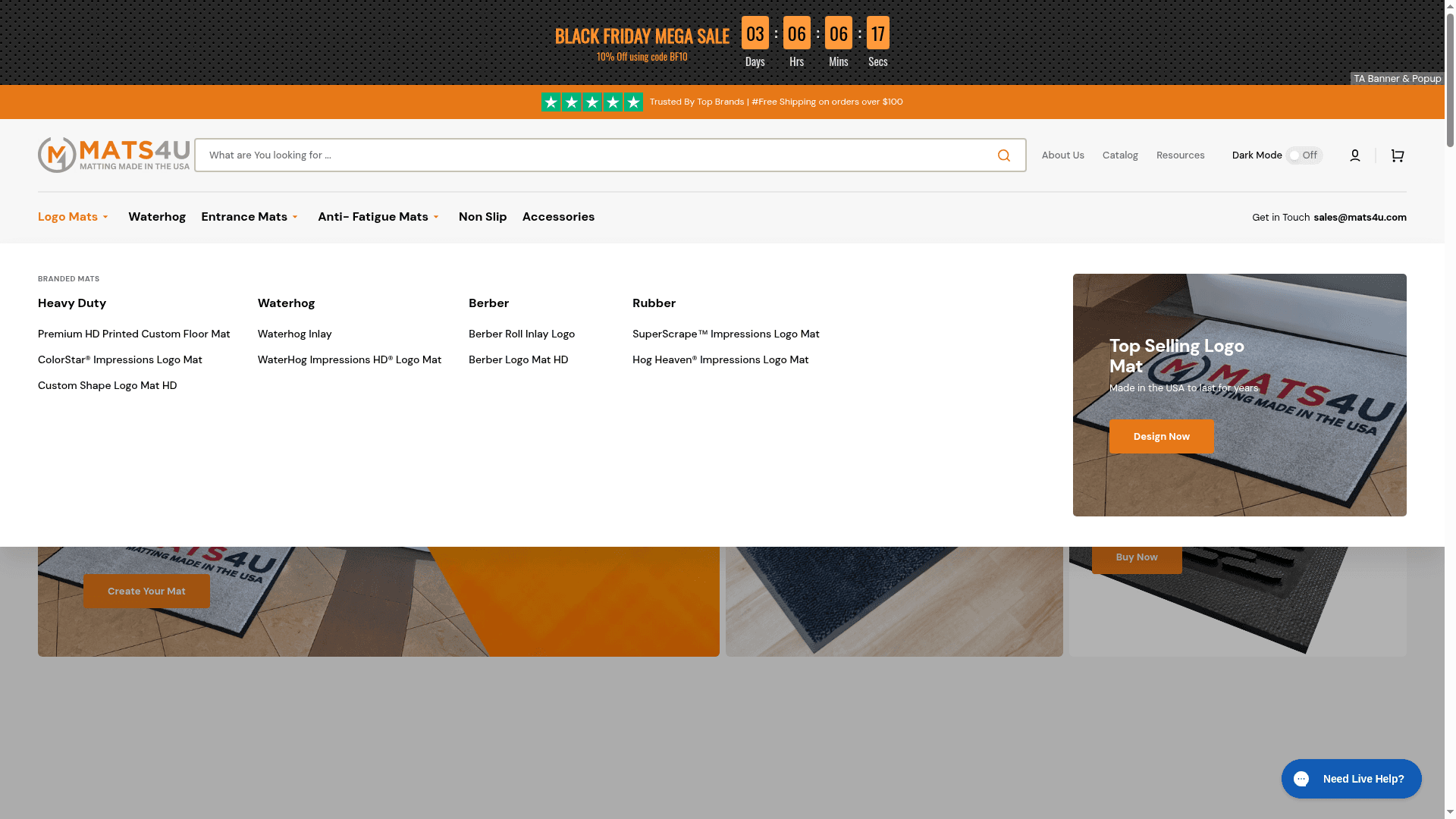Click the search magnifier icon
Image resolution: width=1456 pixels, height=819 pixels.
pyautogui.click(x=1003, y=155)
